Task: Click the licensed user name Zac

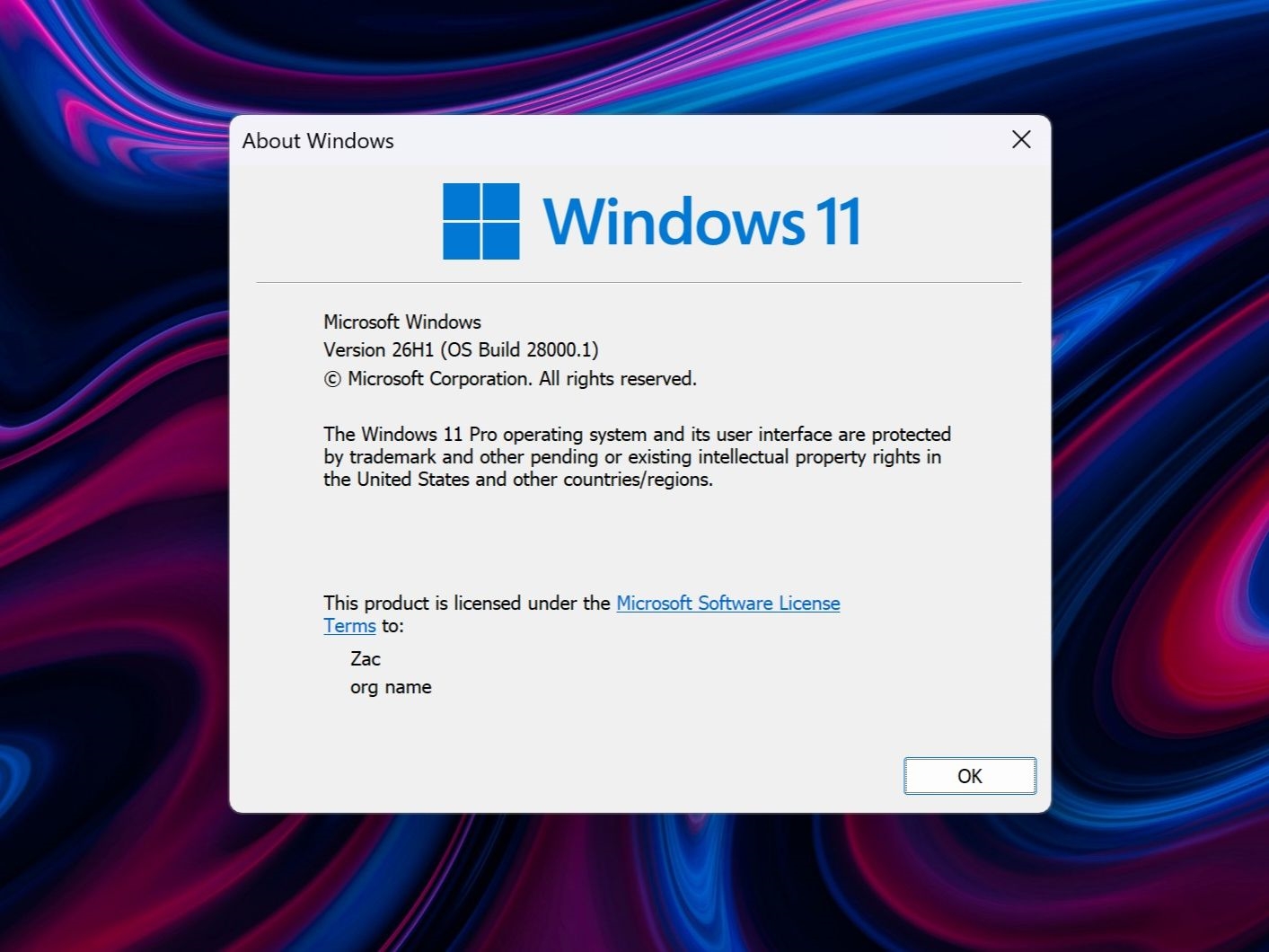Action: tap(366, 658)
